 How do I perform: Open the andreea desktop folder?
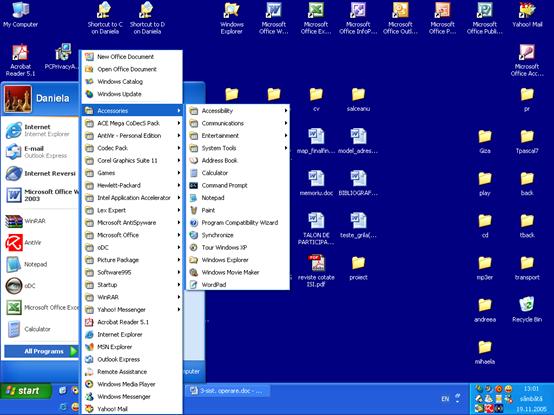[485, 310]
